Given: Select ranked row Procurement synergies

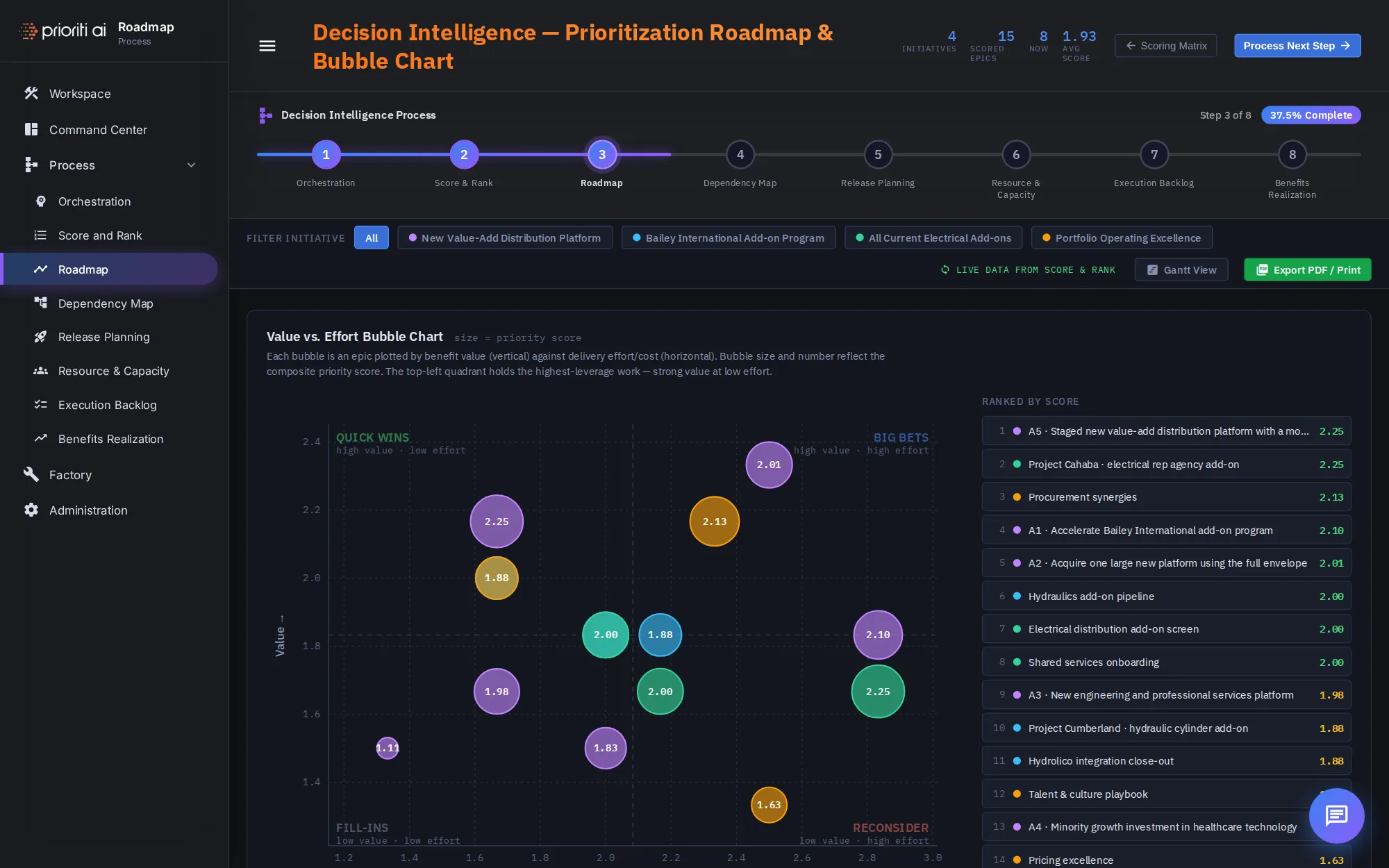Looking at the screenshot, I should pyautogui.click(x=1166, y=497).
